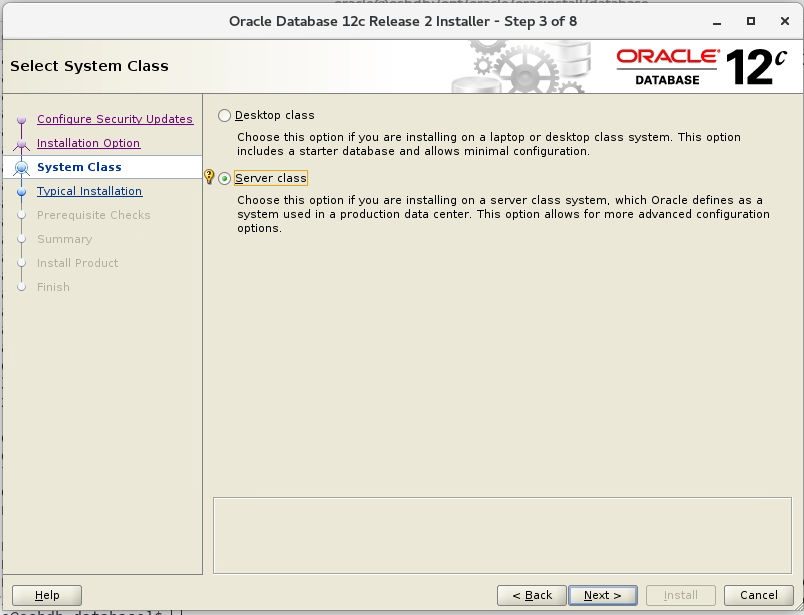
Task: Close the installer window
Action: tap(785, 21)
